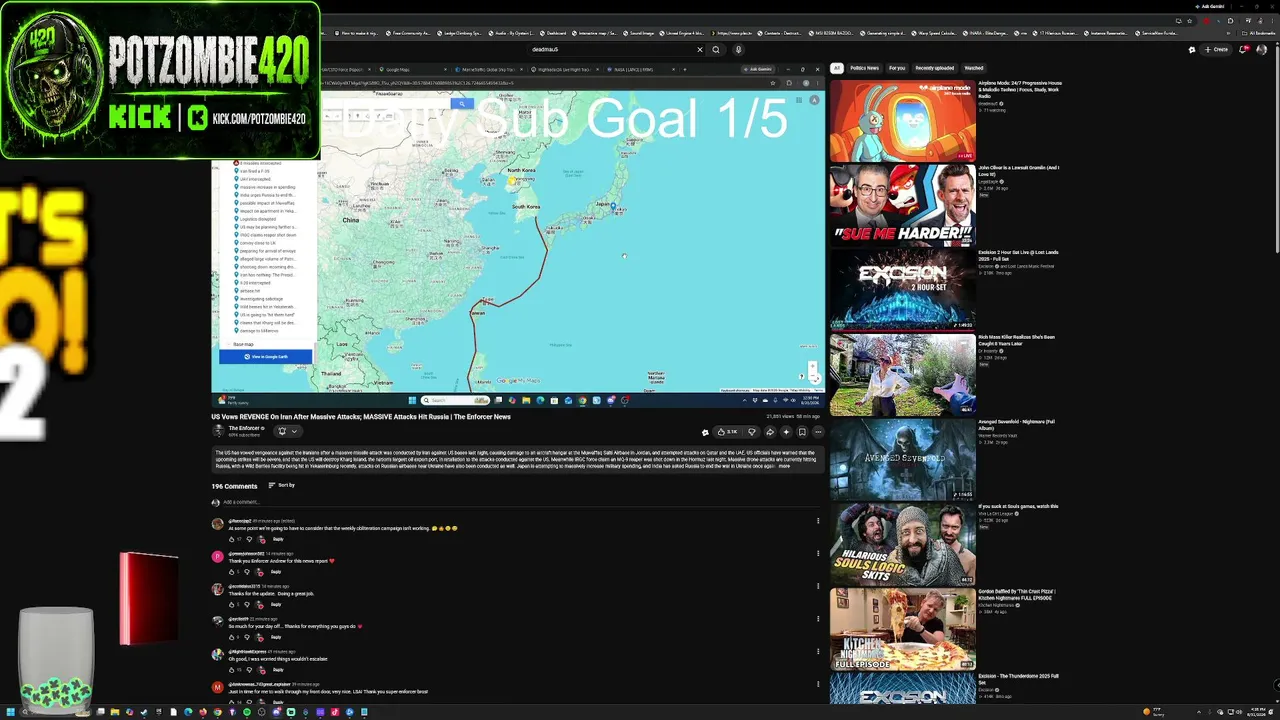
Task: Click the Ask Gemini button in the map browser
Action: pyautogui.click(x=760, y=69)
